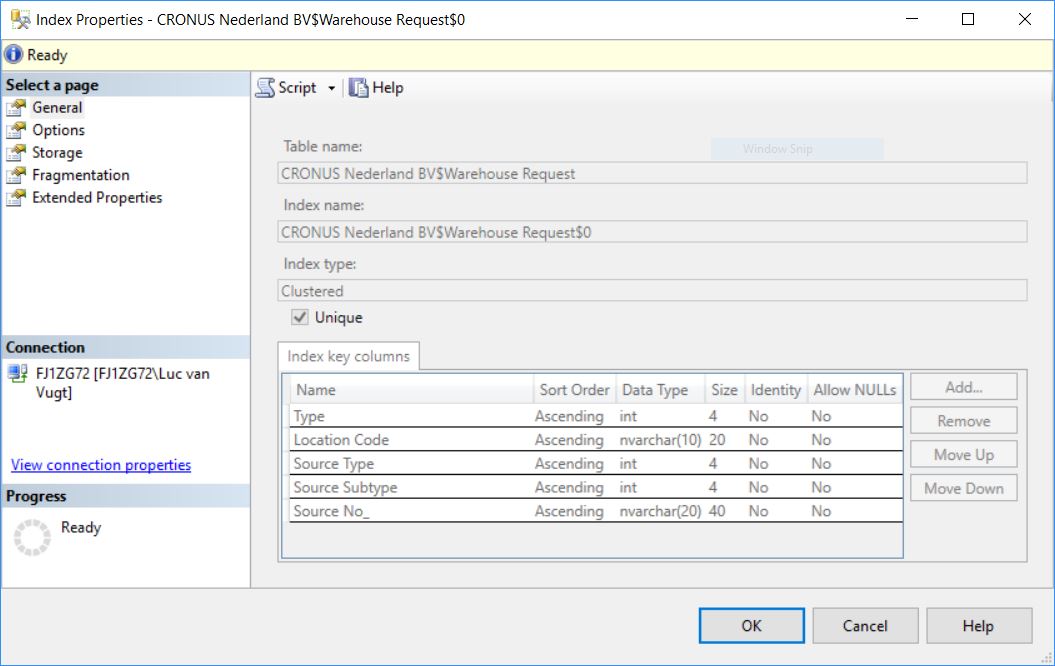Click the General page icon
This screenshot has height=666, width=1055.
click(x=16, y=108)
